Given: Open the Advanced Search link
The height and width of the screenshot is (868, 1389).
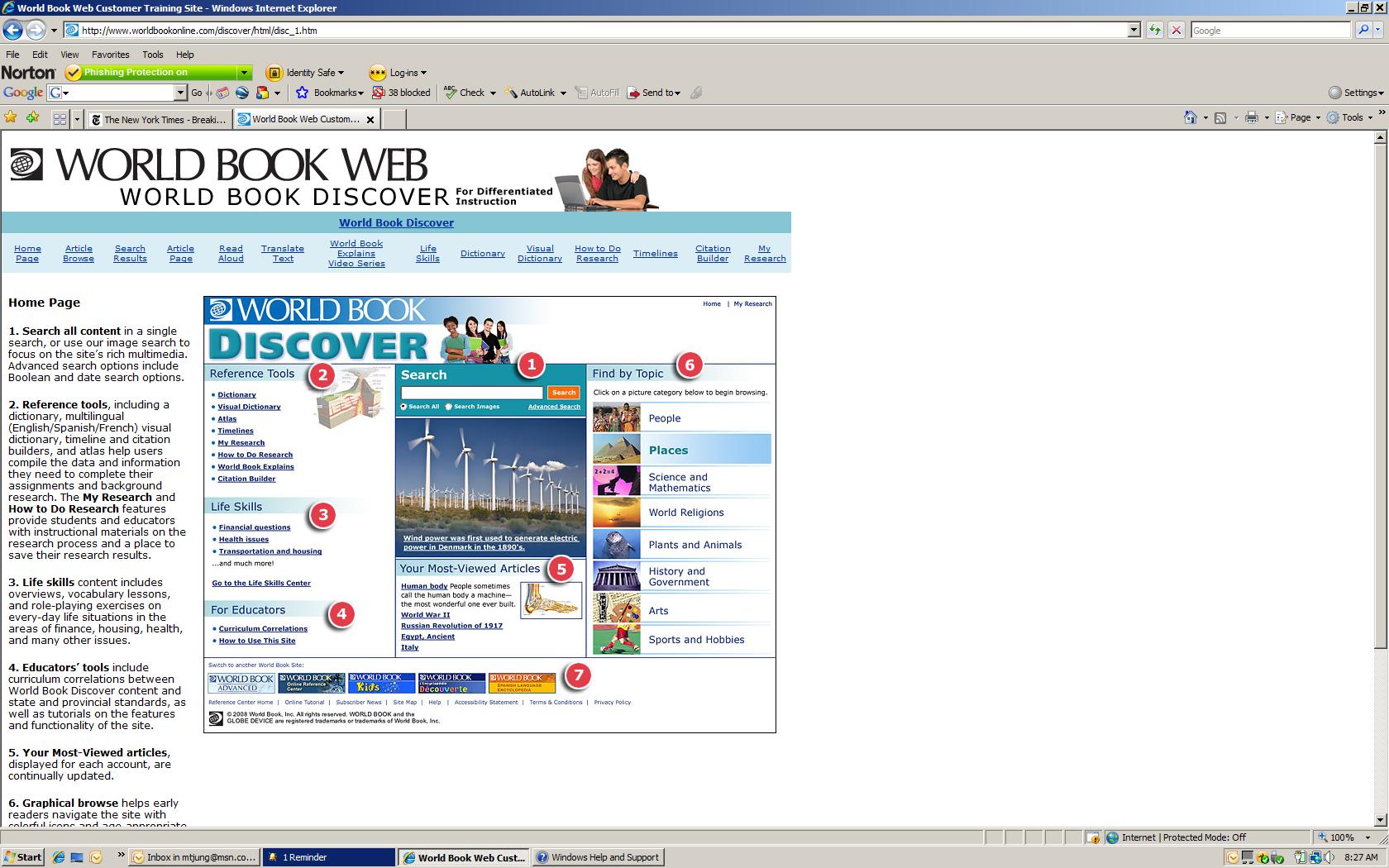Looking at the screenshot, I should pos(554,407).
